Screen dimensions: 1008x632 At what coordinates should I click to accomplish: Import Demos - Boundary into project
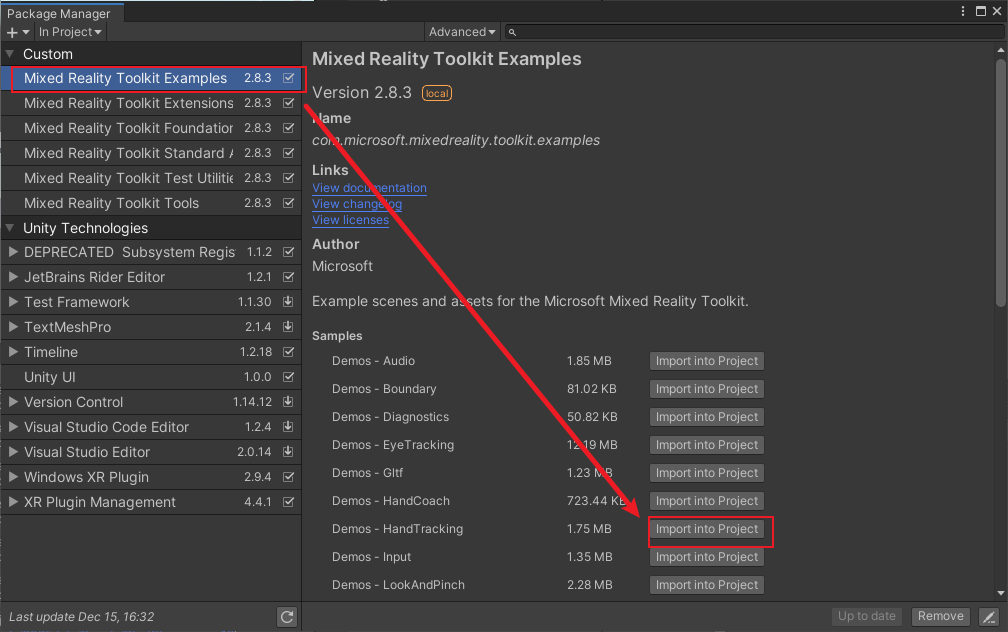[706, 389]
